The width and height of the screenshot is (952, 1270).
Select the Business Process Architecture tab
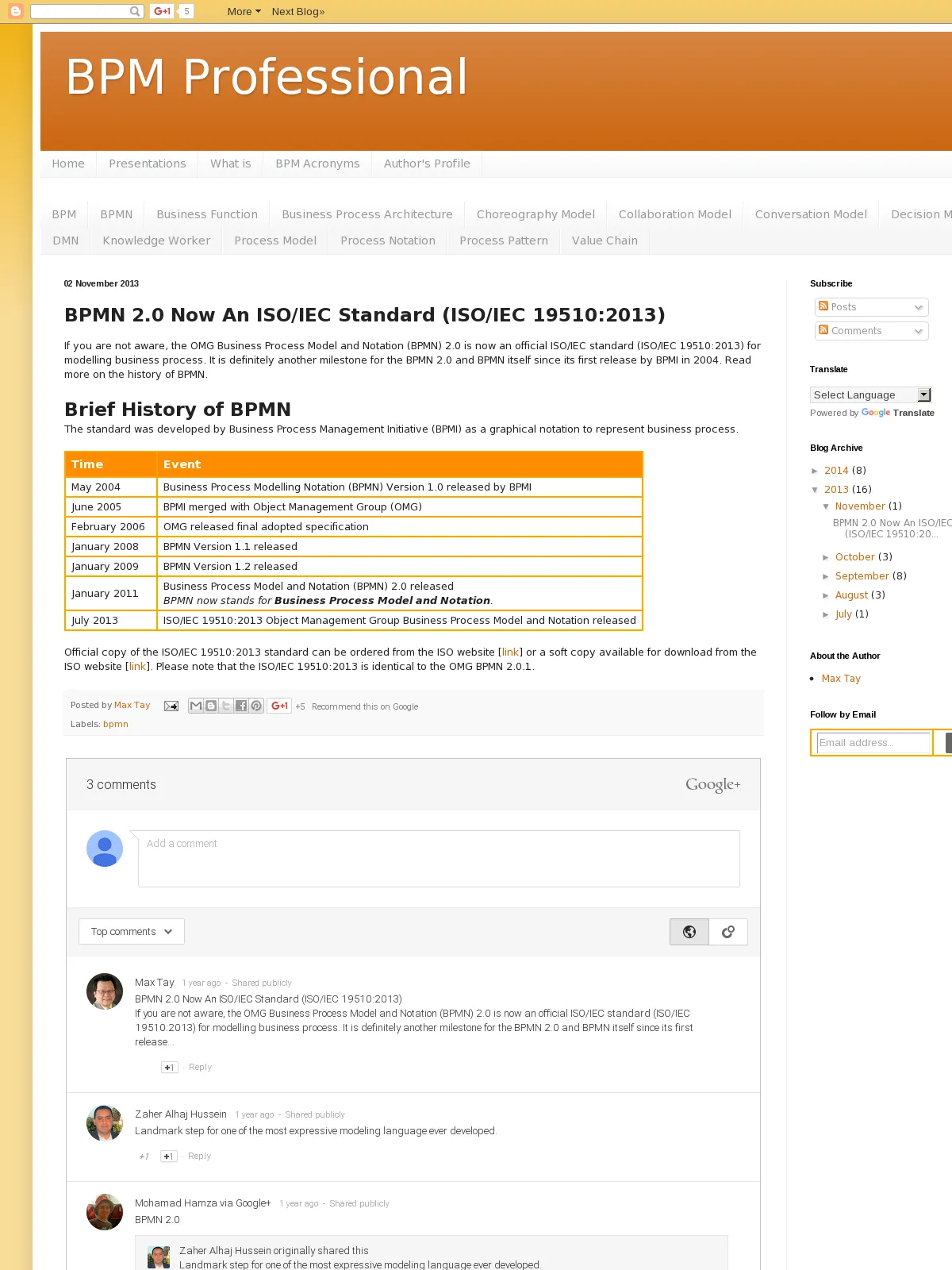pos(367,214)
